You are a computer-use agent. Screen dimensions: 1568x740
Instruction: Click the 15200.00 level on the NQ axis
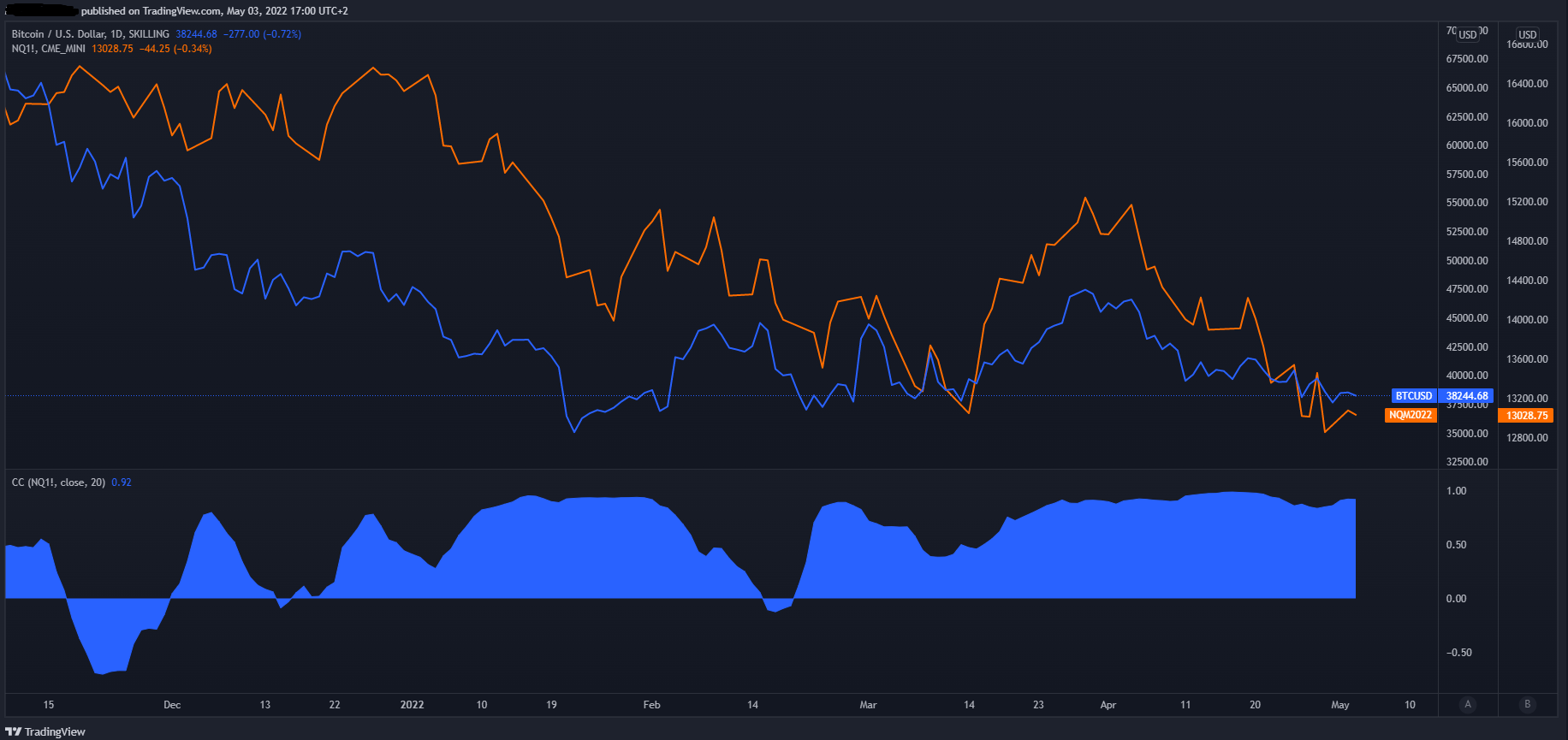(x=1527, y=202)
